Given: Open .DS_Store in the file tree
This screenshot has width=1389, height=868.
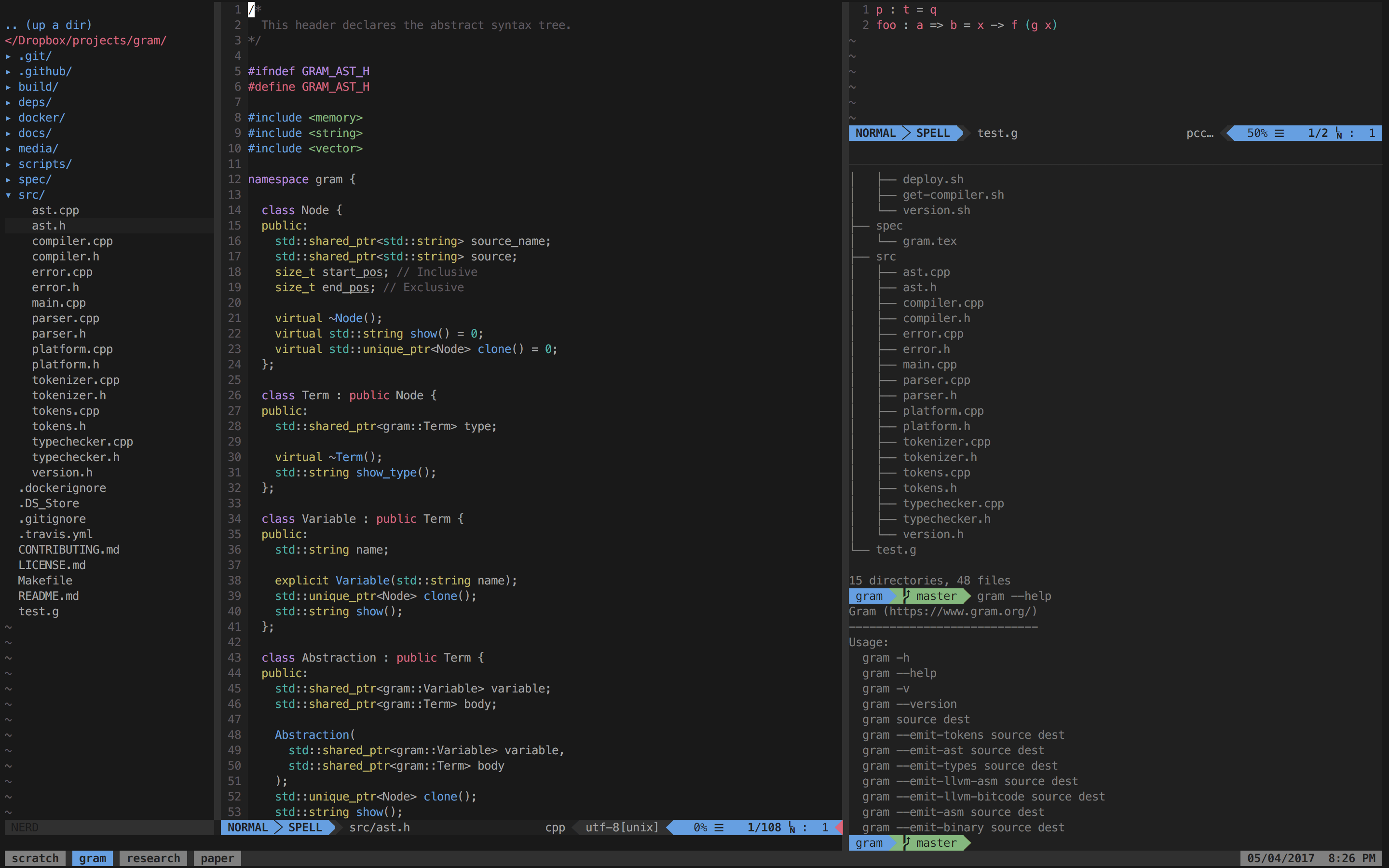Looking at the screenshot, I should (48, 504).
